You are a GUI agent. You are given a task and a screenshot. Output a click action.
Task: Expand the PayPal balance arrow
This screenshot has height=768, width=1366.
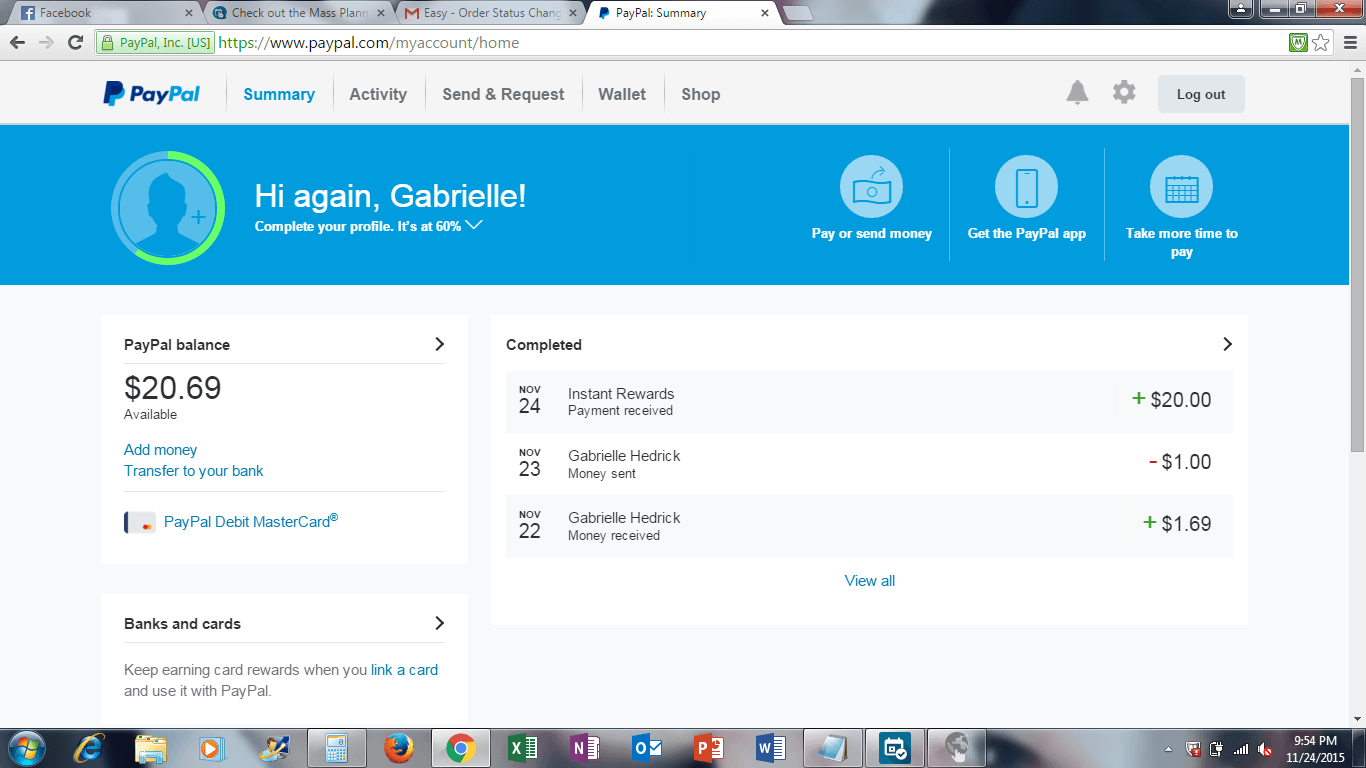439,344
